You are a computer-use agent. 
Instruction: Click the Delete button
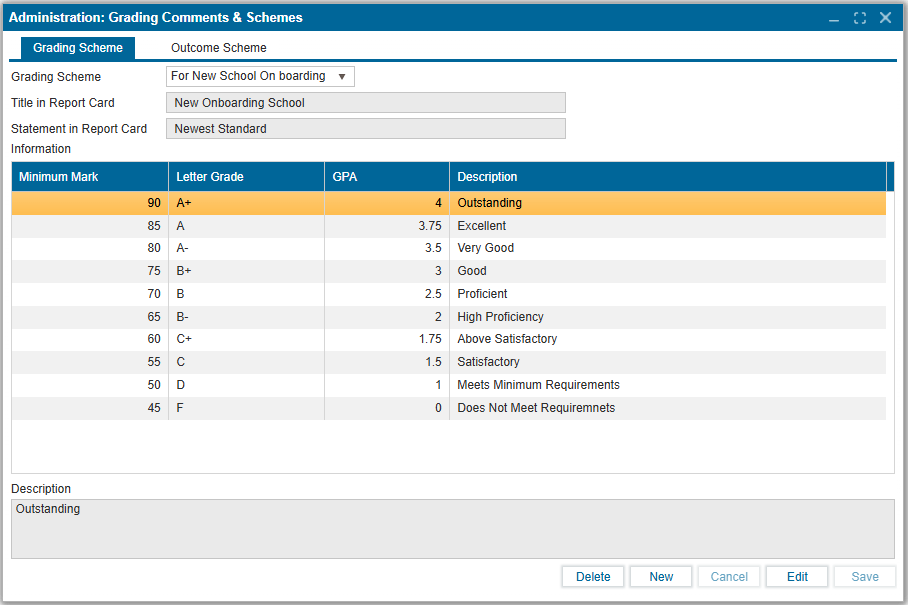(x=593, y=577)
